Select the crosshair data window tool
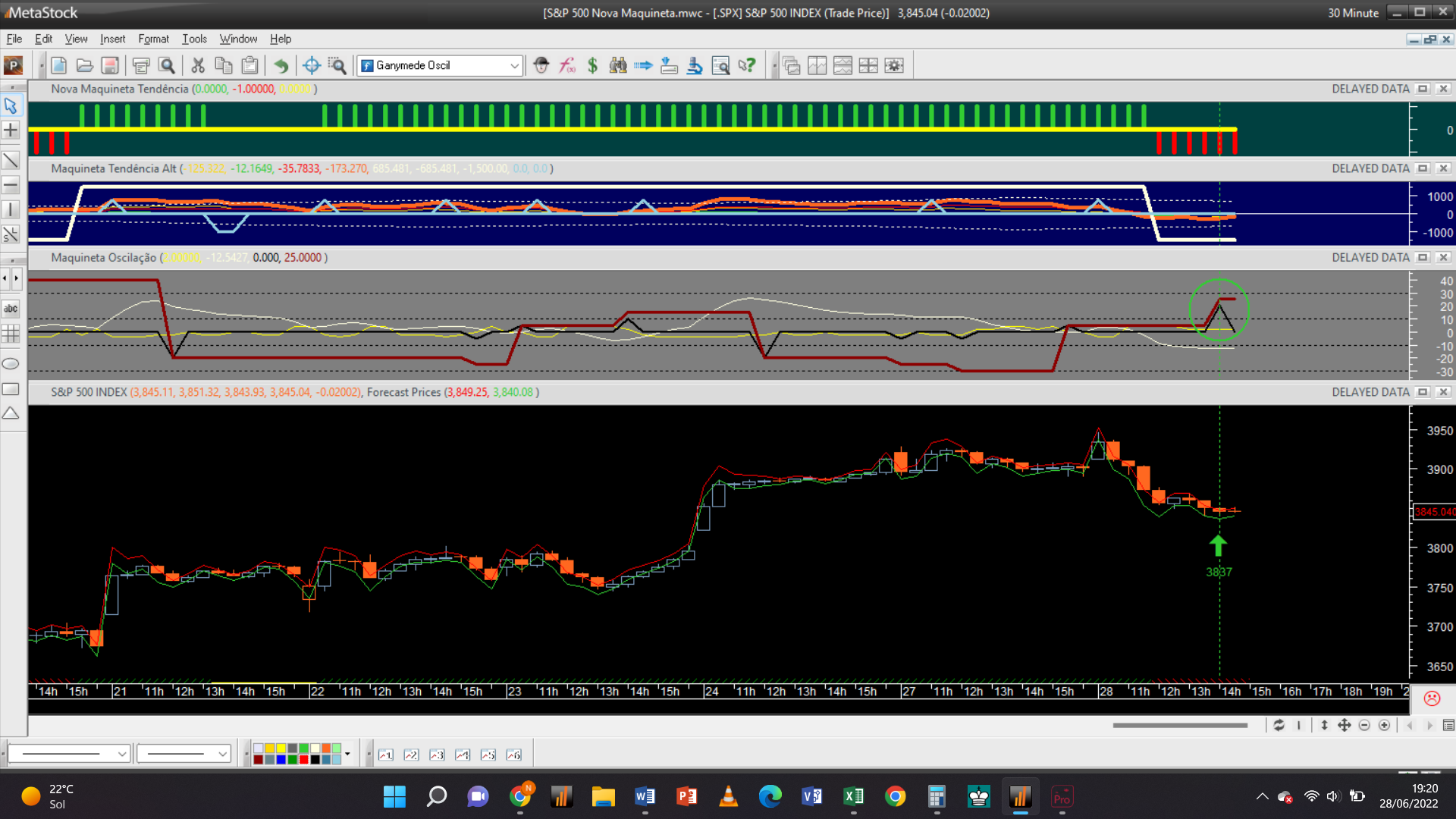The image size is (1456, 819). coord(311,66)
